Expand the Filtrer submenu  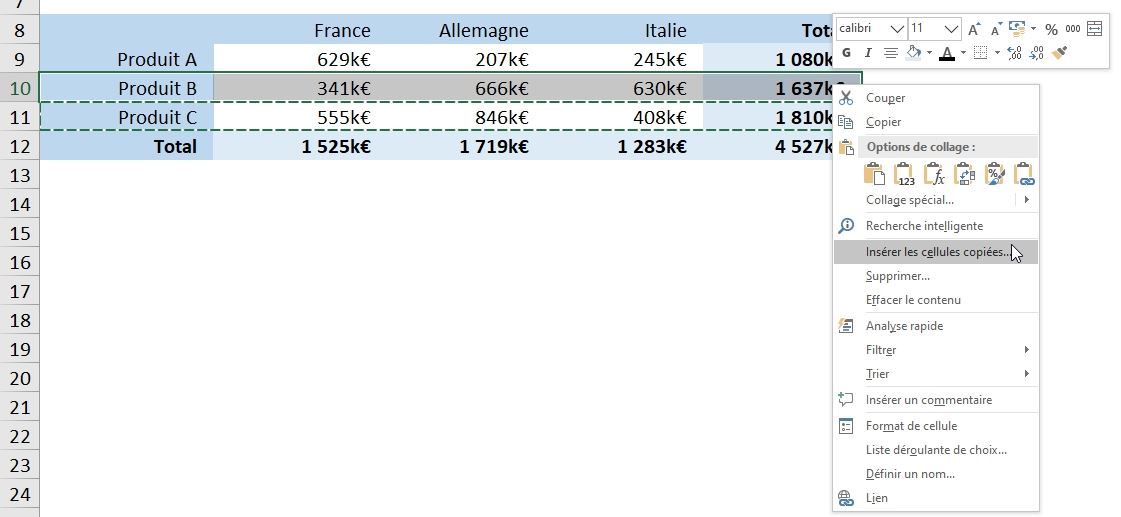click(x=936, y=350)
